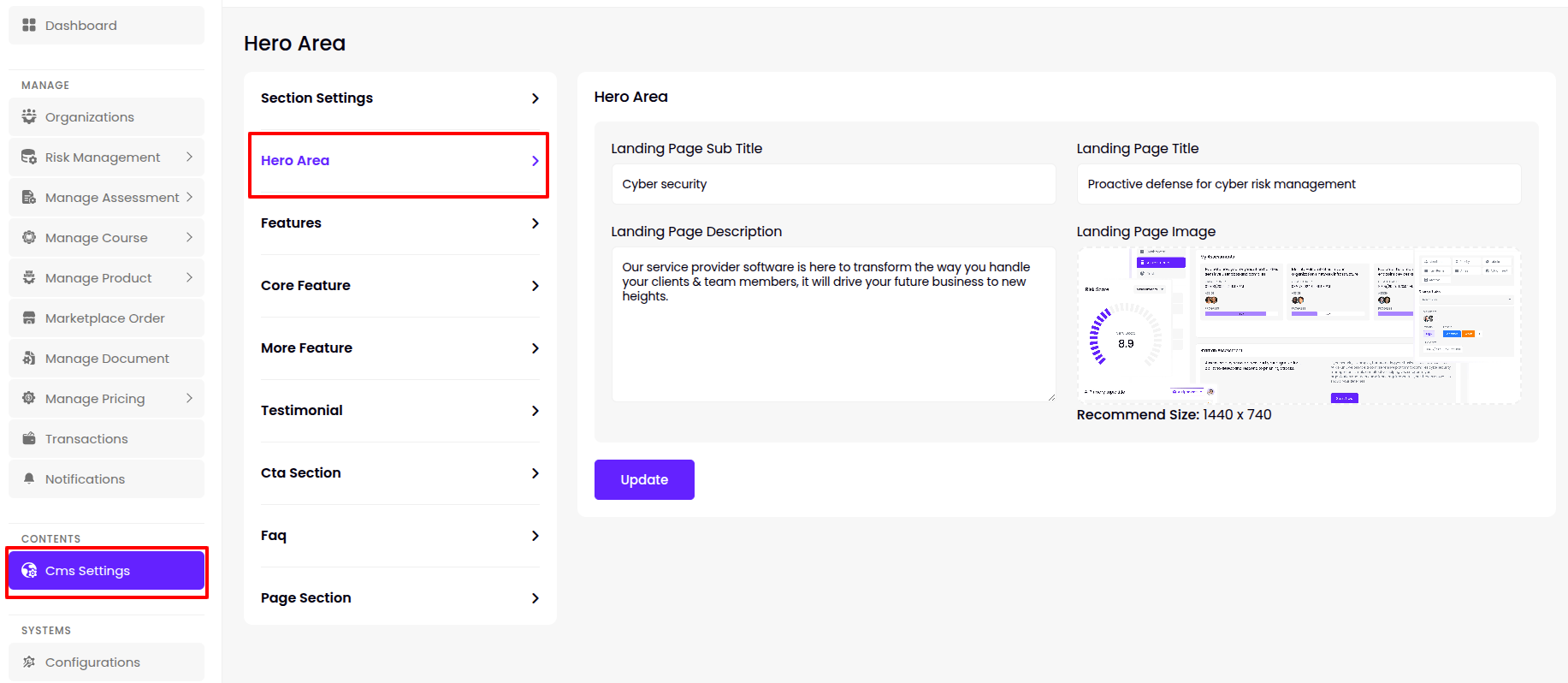Switch to the Testimonial section
Viewport: 1568px width, 683px height.
pyautogui.click(x=399, y=411)
